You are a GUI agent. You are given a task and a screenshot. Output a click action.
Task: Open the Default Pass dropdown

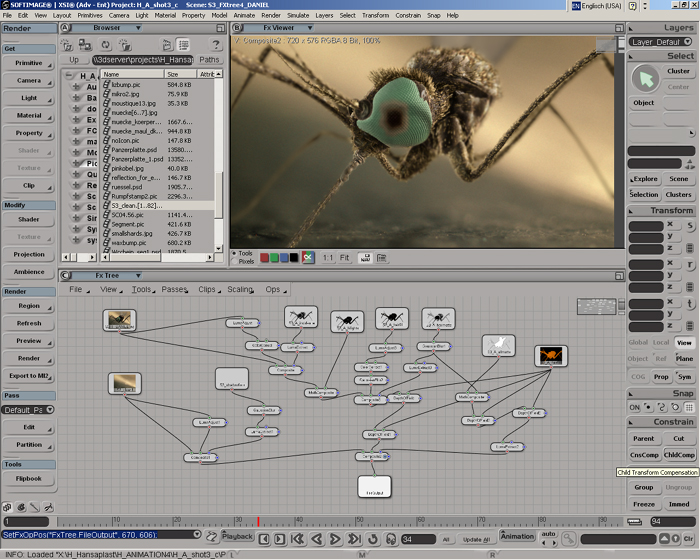[29, 410]
